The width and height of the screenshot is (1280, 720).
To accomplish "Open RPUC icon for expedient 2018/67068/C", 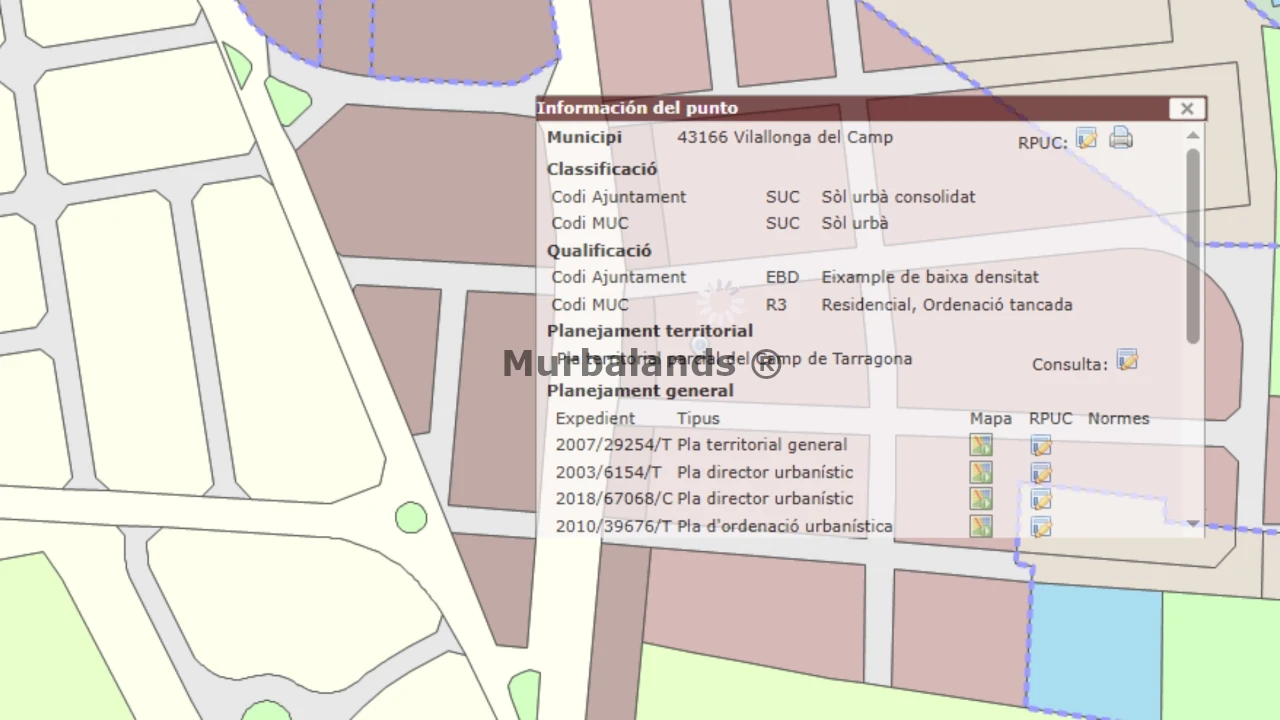I will 1041,499.
